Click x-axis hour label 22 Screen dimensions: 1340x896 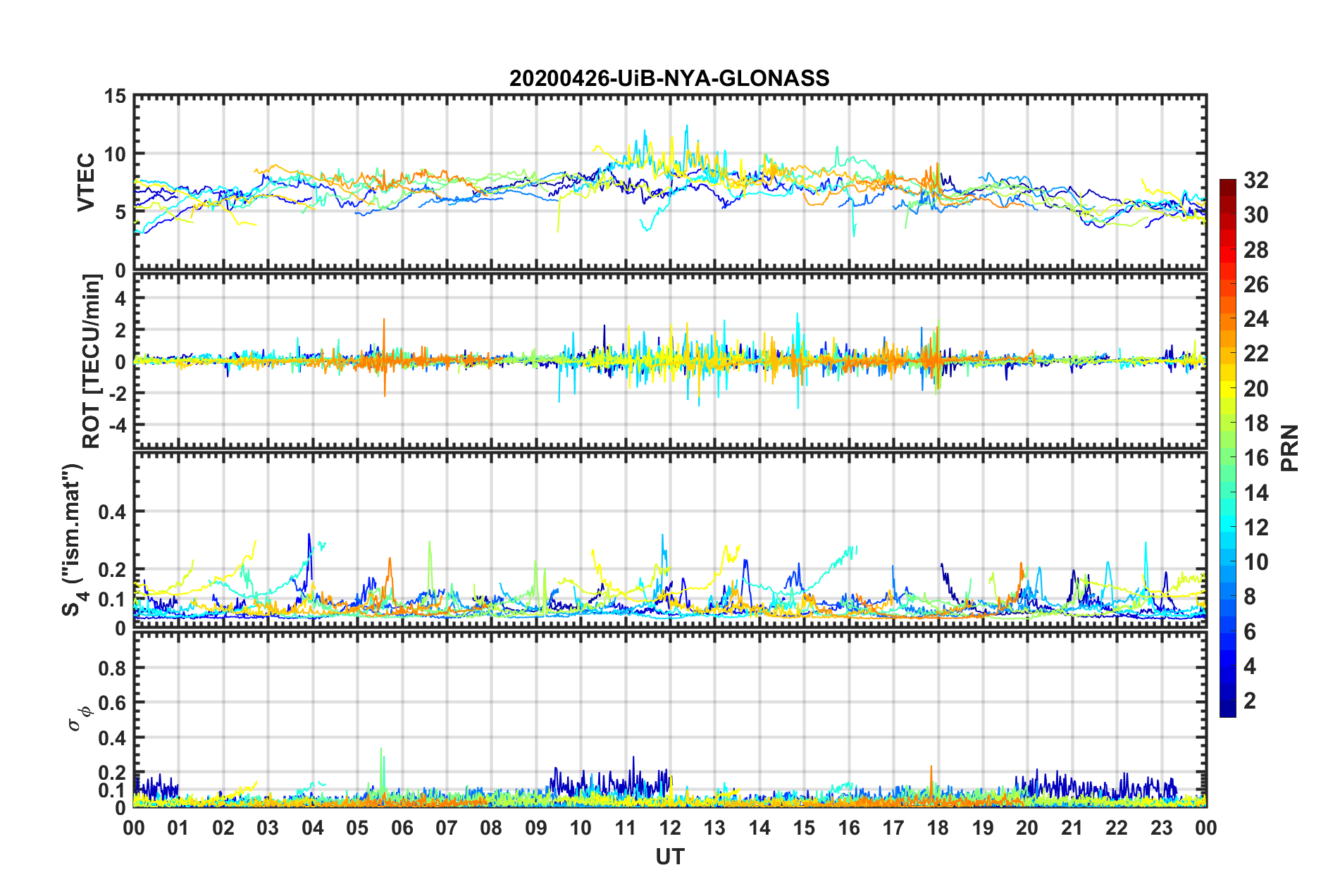[1117, 828]
